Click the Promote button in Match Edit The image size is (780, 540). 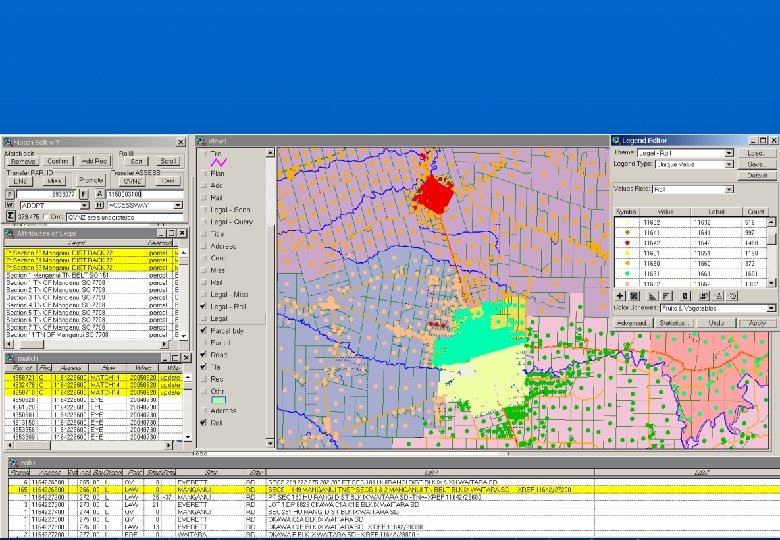(x=91, y=180)
